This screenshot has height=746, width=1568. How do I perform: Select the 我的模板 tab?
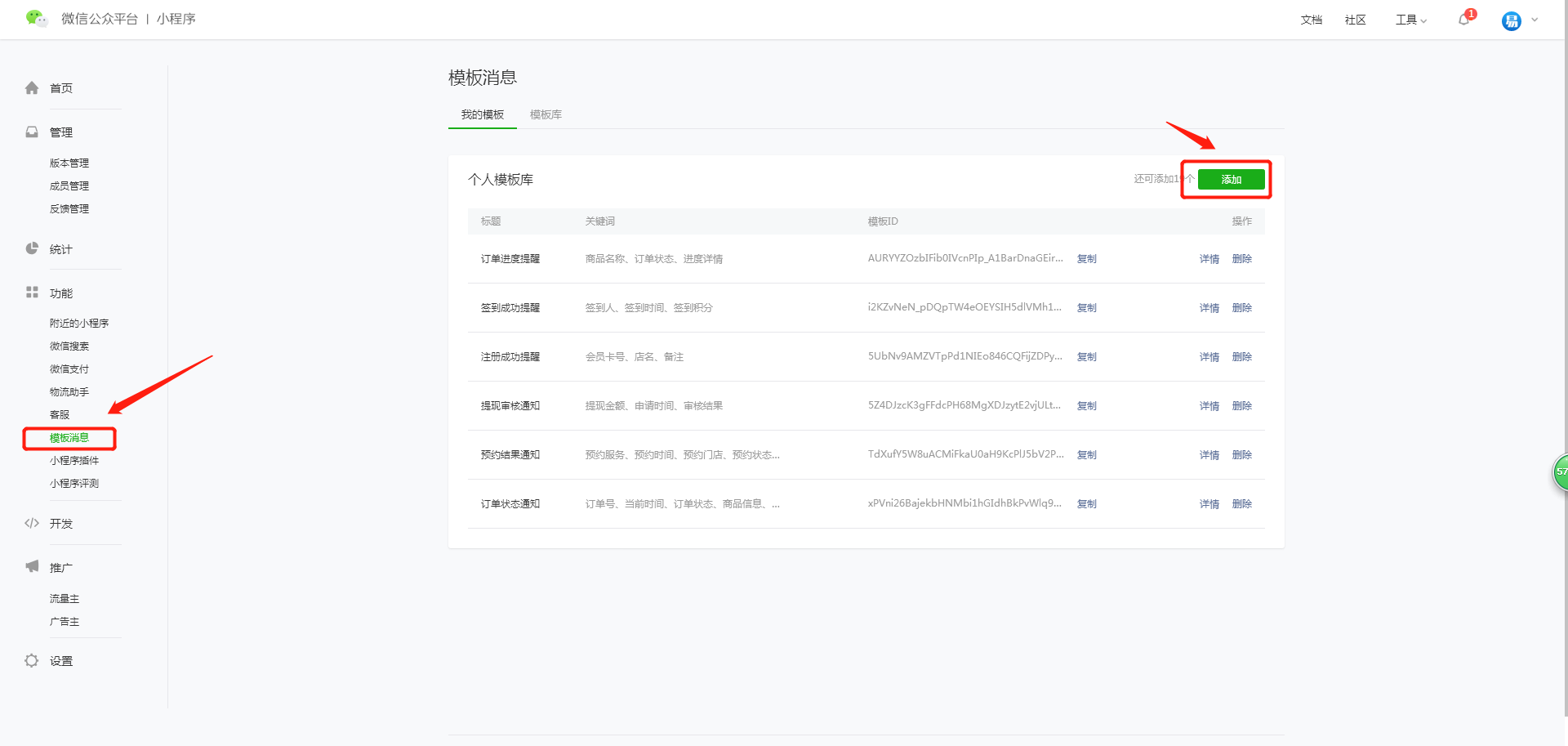point(482,114)
